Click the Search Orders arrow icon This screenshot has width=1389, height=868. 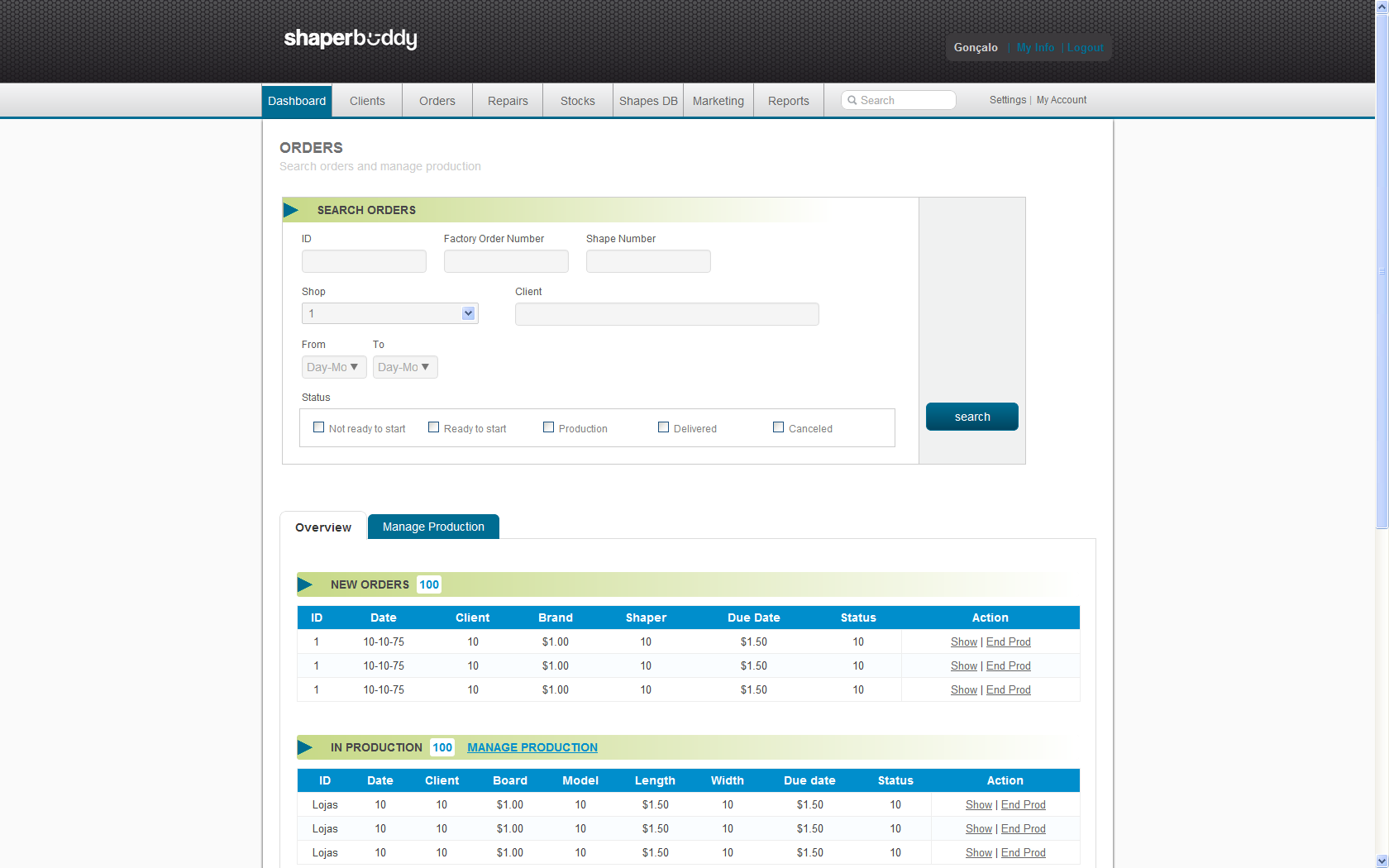coord(291,210)
